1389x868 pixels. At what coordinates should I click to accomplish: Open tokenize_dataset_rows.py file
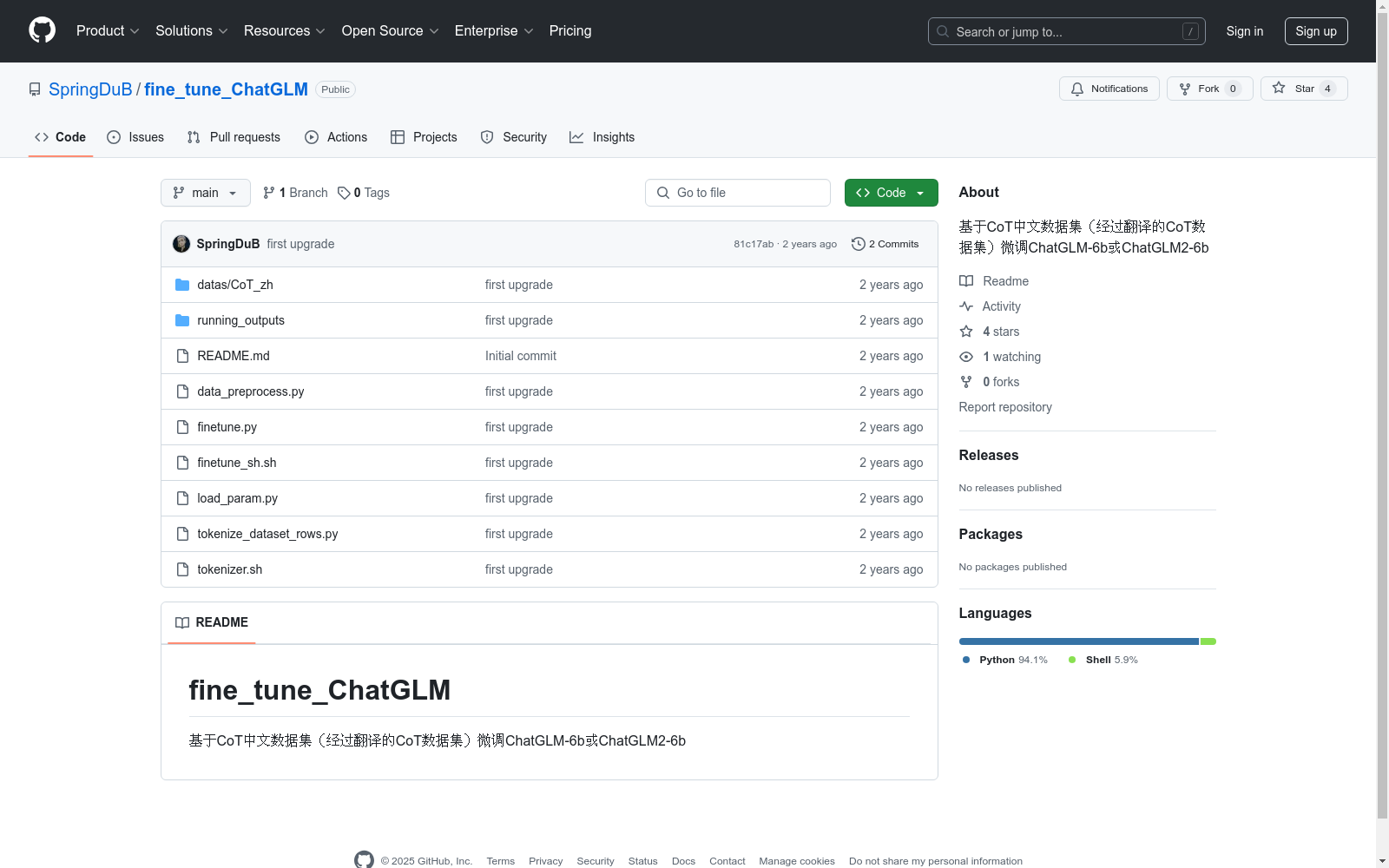click(x=267, y=534)
